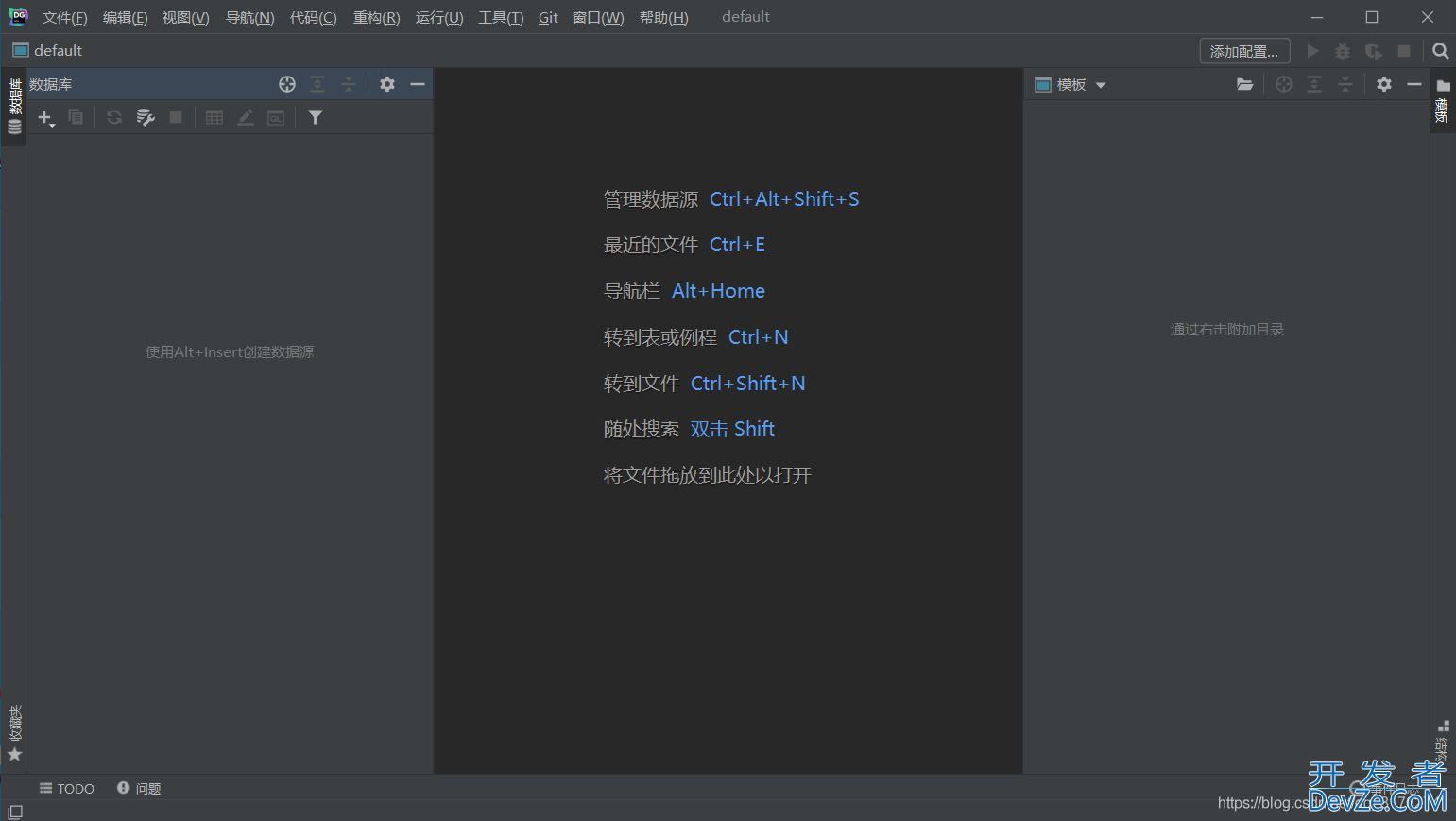Toggle the 收藏夹 favorites side tab
This screenshot has width=1456, height=821.
14,733
